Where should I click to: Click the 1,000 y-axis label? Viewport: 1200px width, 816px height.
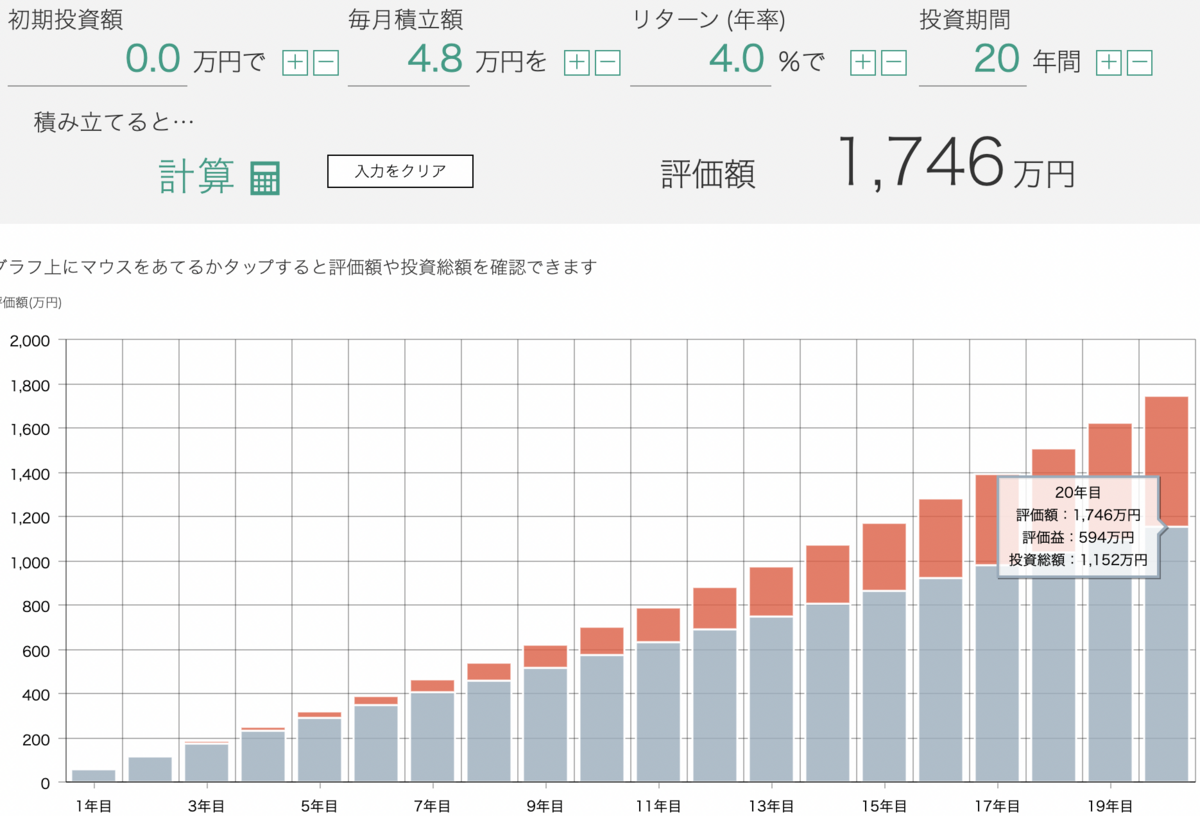pos(29,561)
